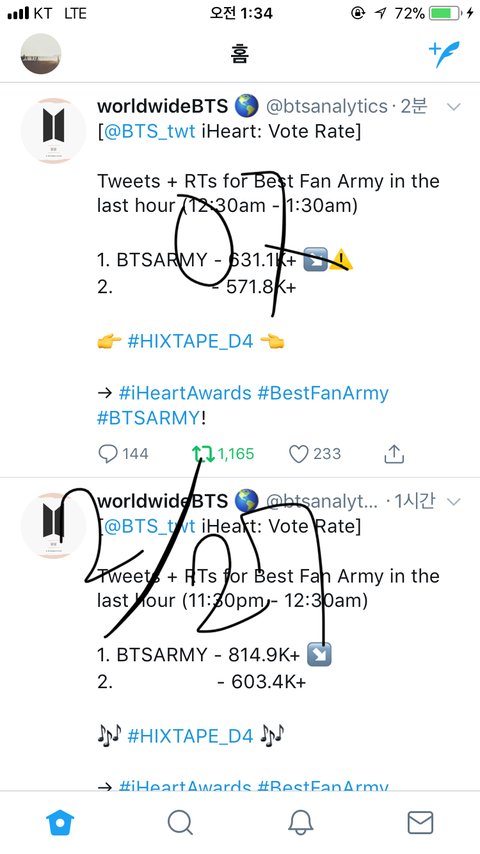Image resolution: width=480 pixels, height=854 pixels.
Task: Expand options chevron on the 2분 tweet
Action: point(454,107)
